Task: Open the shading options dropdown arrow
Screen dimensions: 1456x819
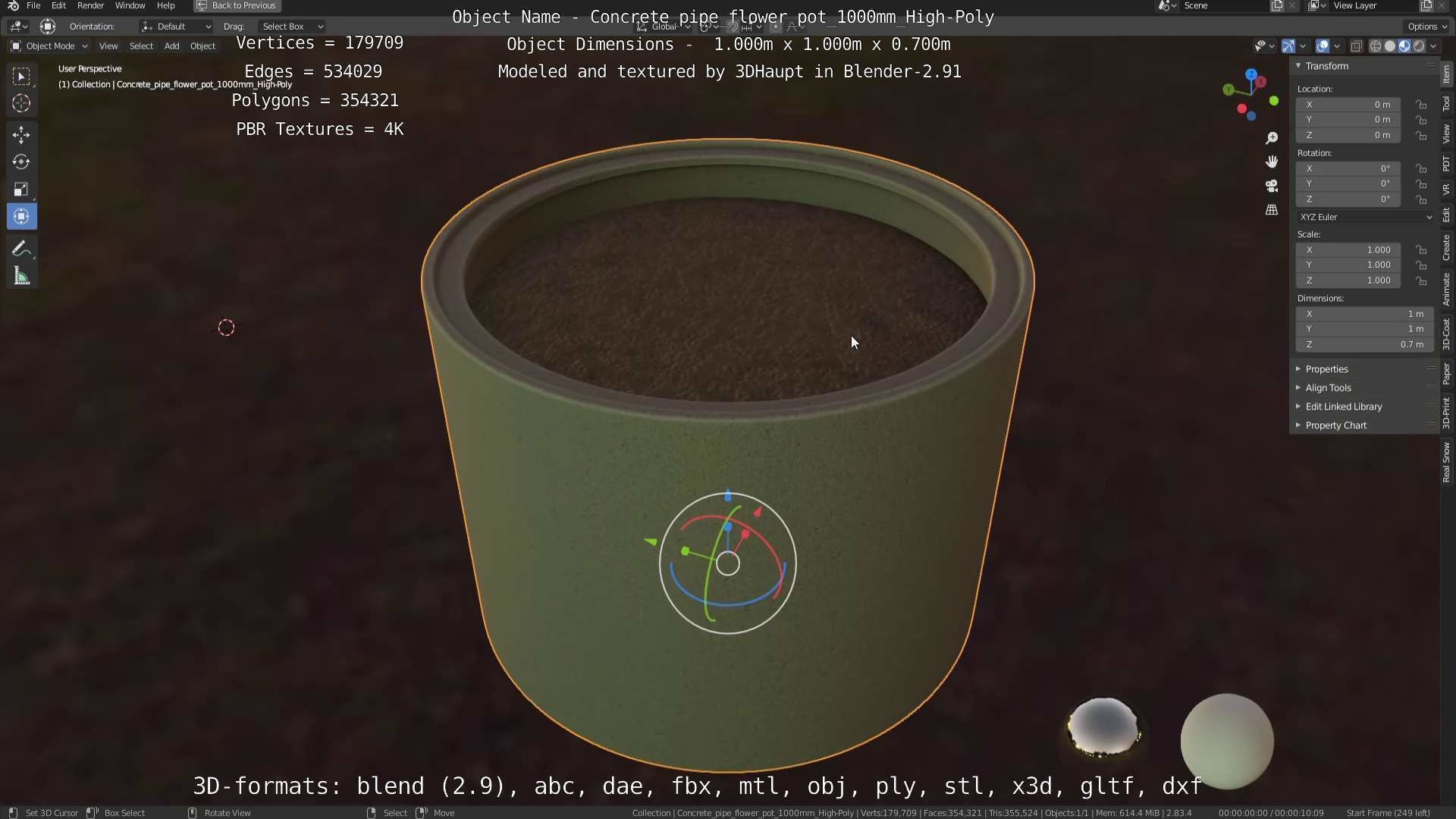Action: tap(1433, 46)
